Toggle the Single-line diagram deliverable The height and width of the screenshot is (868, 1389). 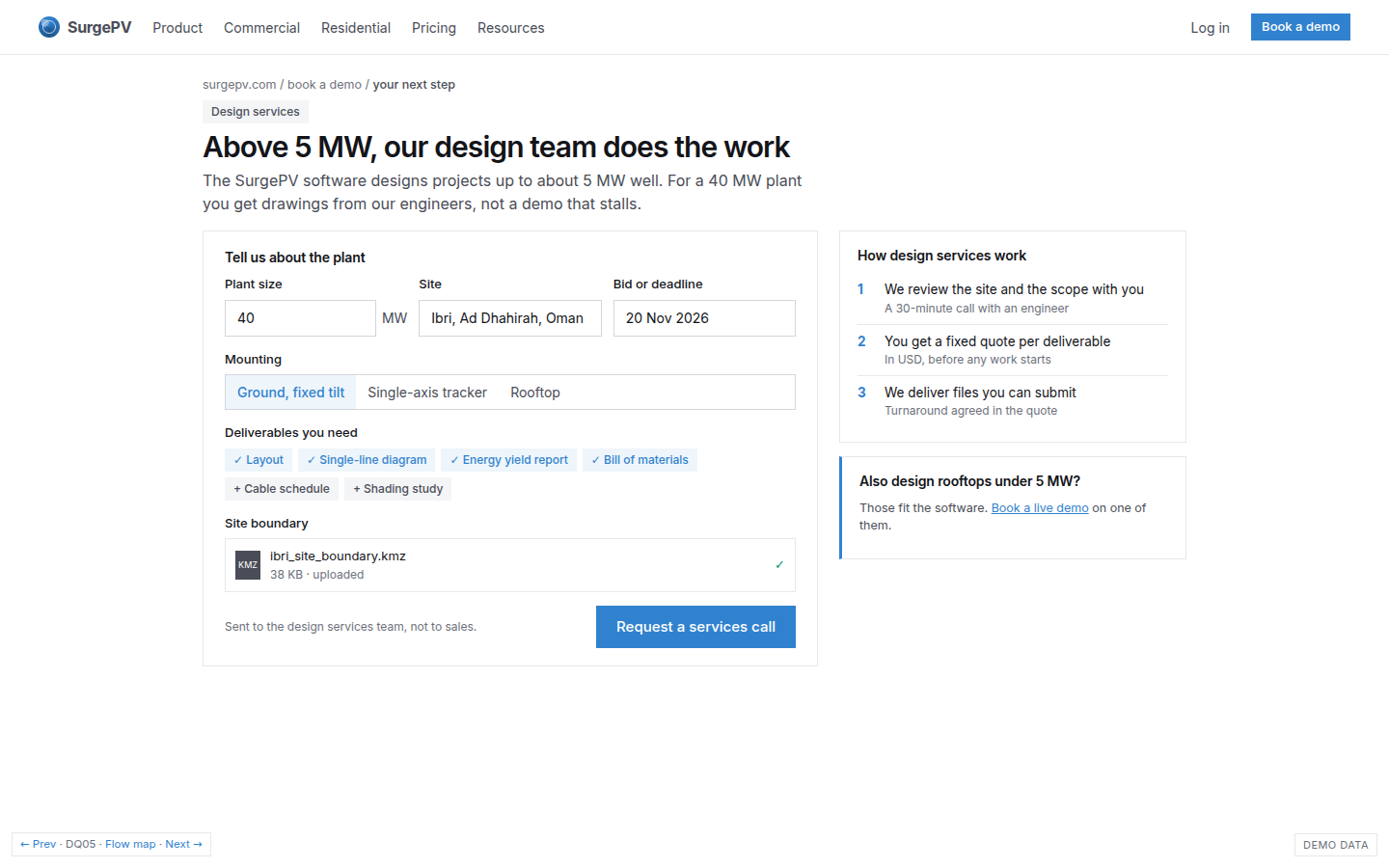pyautogui.click(x=367, y=460)
